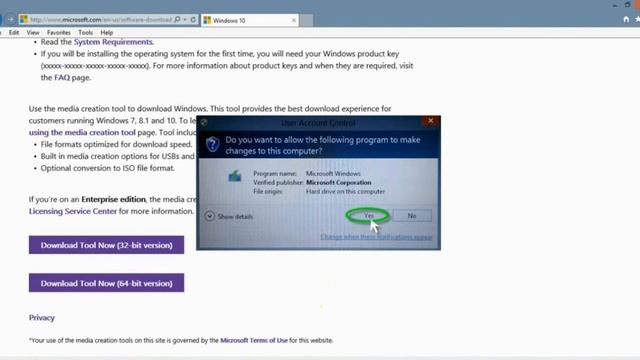Select the Windows 10 browser tab
This screenshot has height=360, width=640.
tap(250, 20)
